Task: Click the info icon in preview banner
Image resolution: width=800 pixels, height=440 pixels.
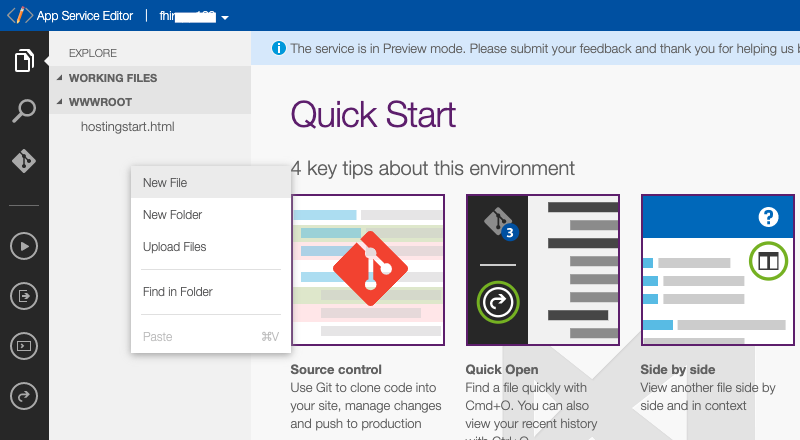Action: pos(279,48)
